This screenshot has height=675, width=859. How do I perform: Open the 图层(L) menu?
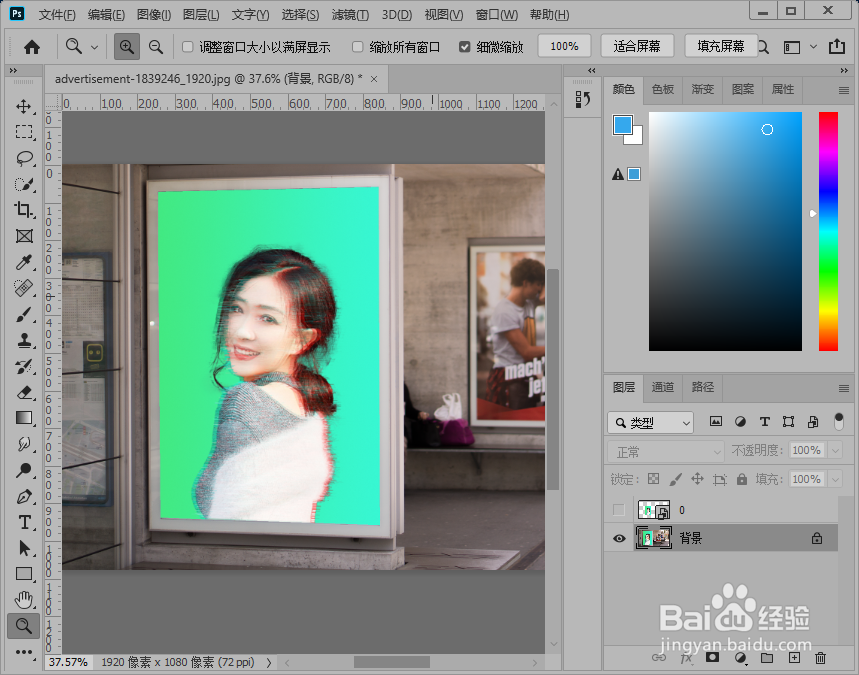(201, 15)
